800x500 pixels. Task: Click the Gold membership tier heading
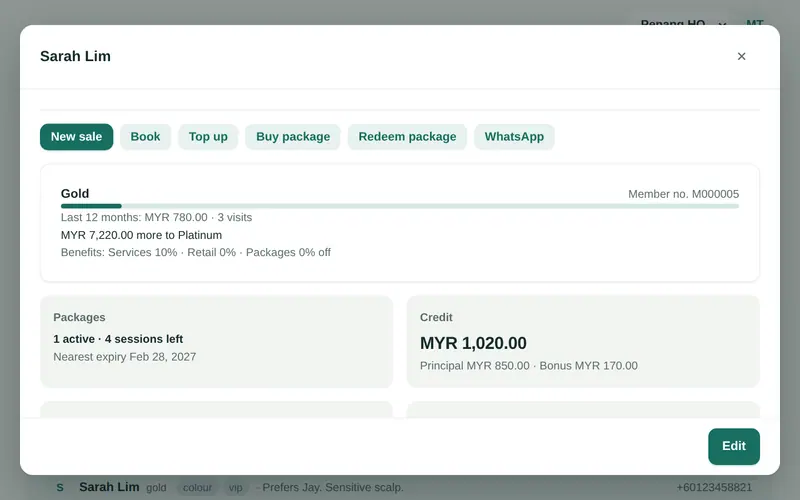[75, 194]
